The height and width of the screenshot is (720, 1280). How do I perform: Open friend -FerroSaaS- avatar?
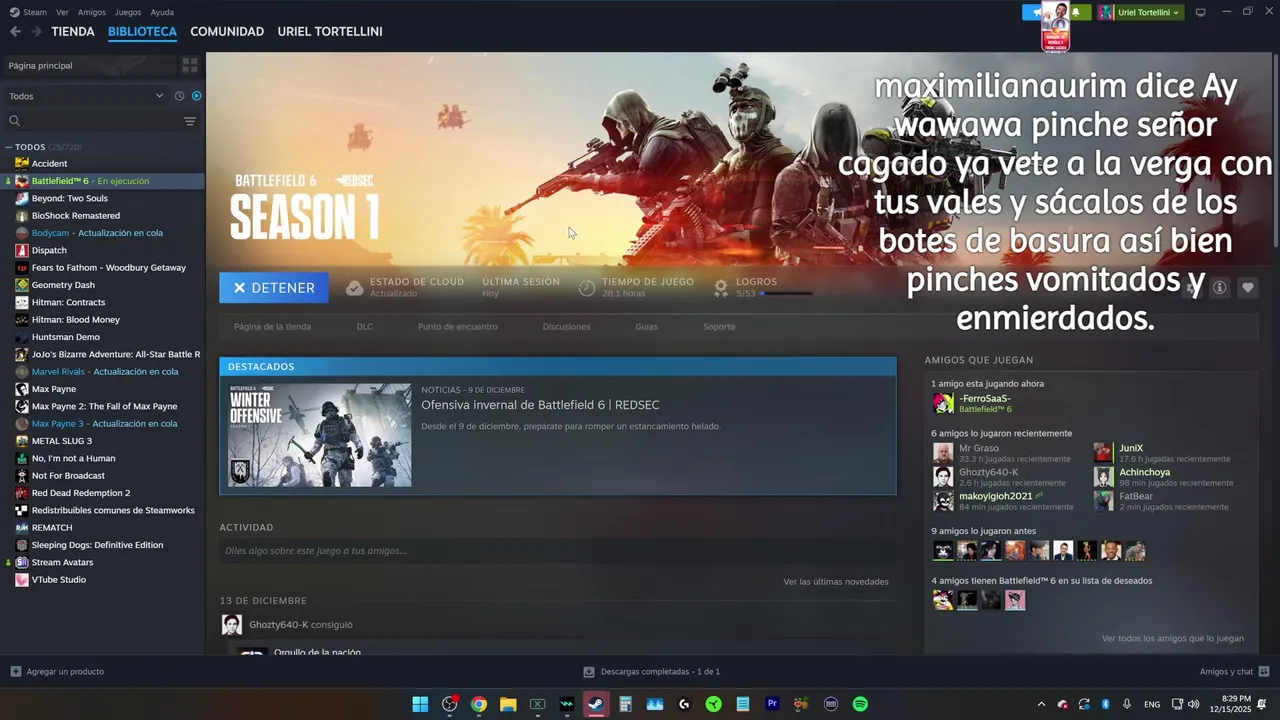click(943, 403)
